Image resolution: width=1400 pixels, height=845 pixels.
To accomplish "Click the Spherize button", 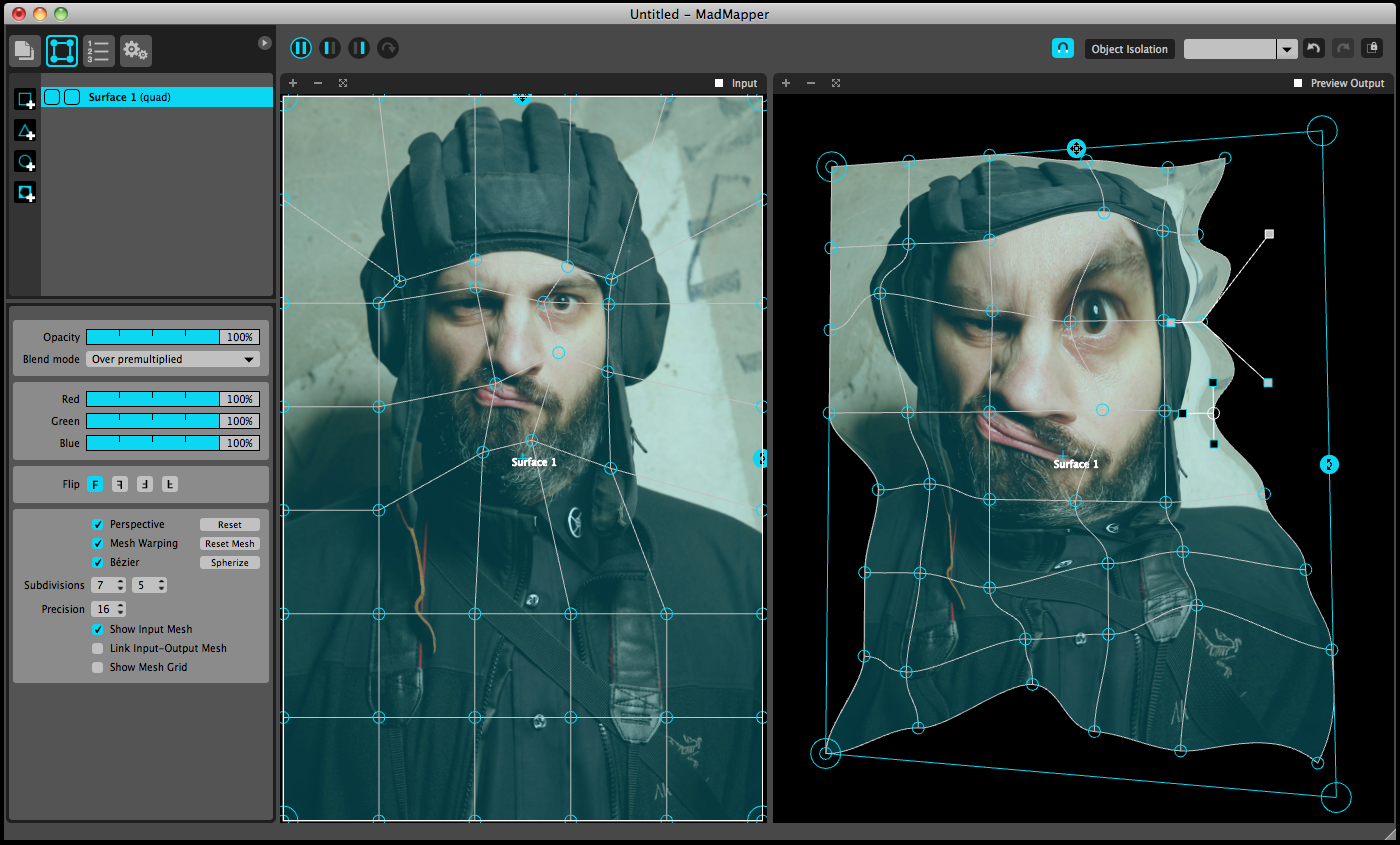I will click(x=229, y=563).
